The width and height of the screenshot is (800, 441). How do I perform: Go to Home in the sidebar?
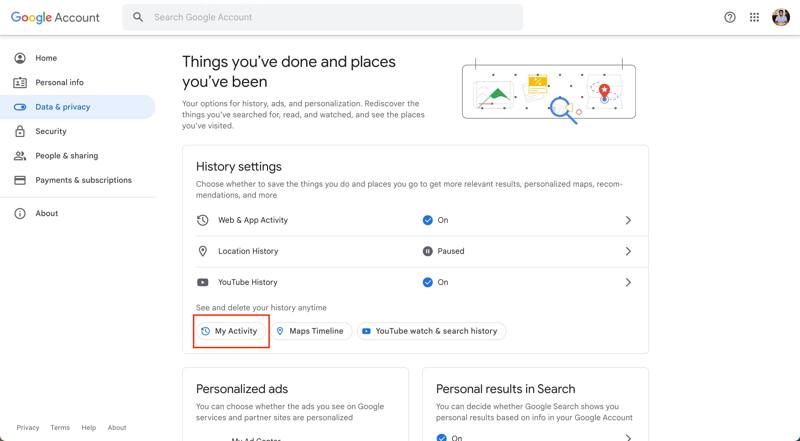click(x=46, y=58)
